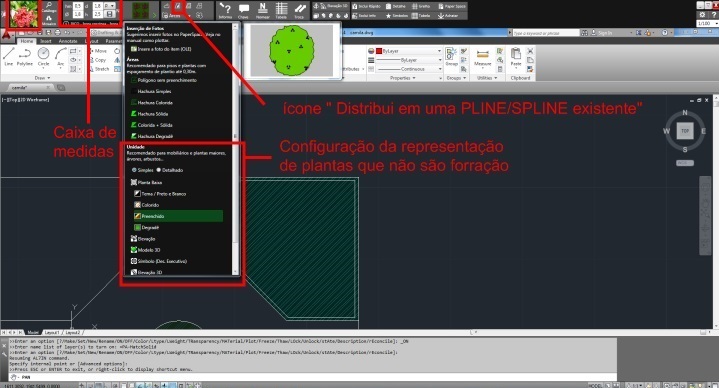
Task: Click the Group tool
Action: 451,57
